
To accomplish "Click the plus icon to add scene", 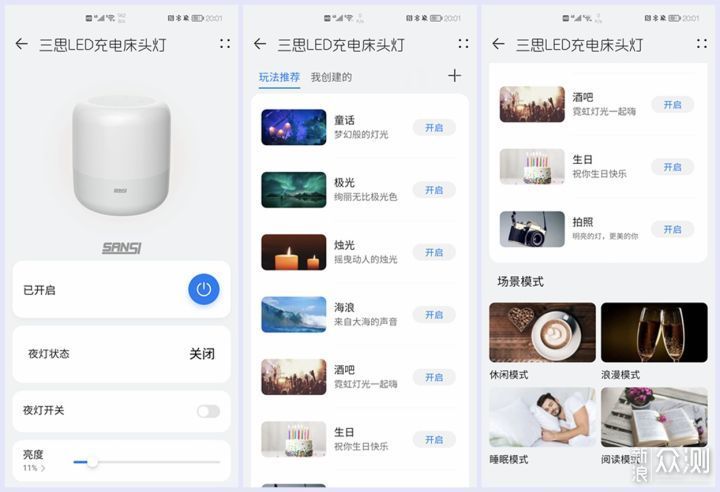I will click(454, 76).
